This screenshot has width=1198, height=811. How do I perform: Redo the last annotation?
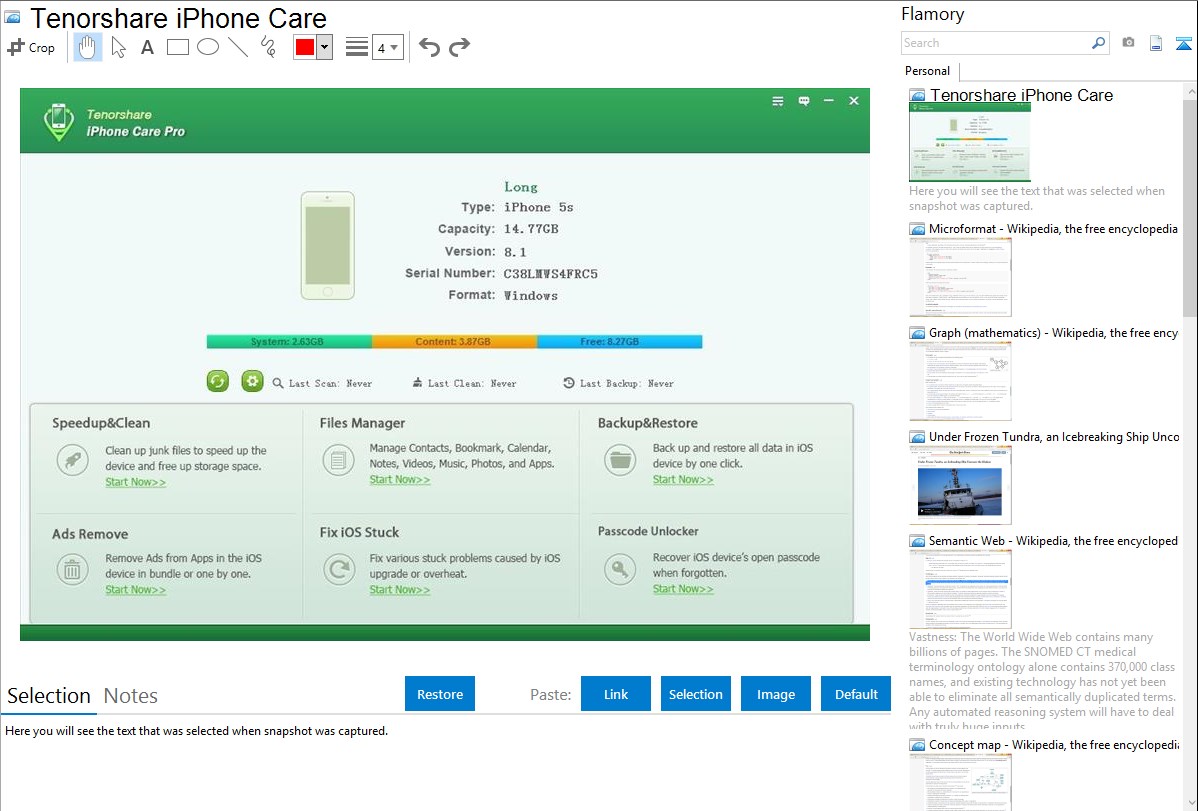(x=459, y=47)
